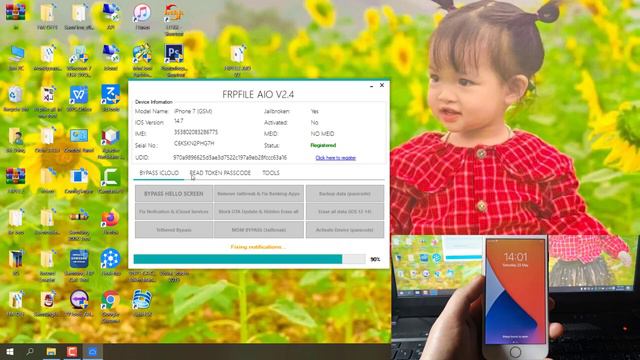Viewport: 640px width, 360px height.
Task: Click Block OTA Update & Hidden Erase all button
Action: point(259,211)
